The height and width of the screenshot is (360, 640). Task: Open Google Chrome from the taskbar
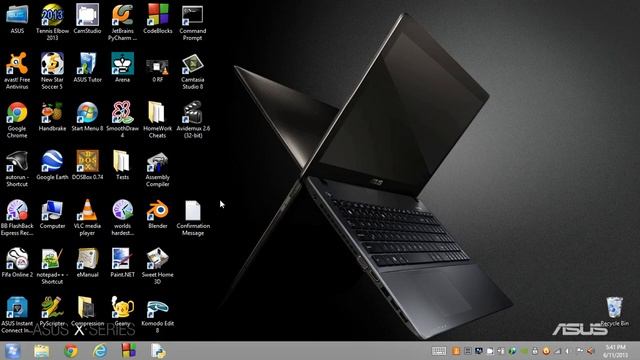pyautogui.click(x=71, y=351)
